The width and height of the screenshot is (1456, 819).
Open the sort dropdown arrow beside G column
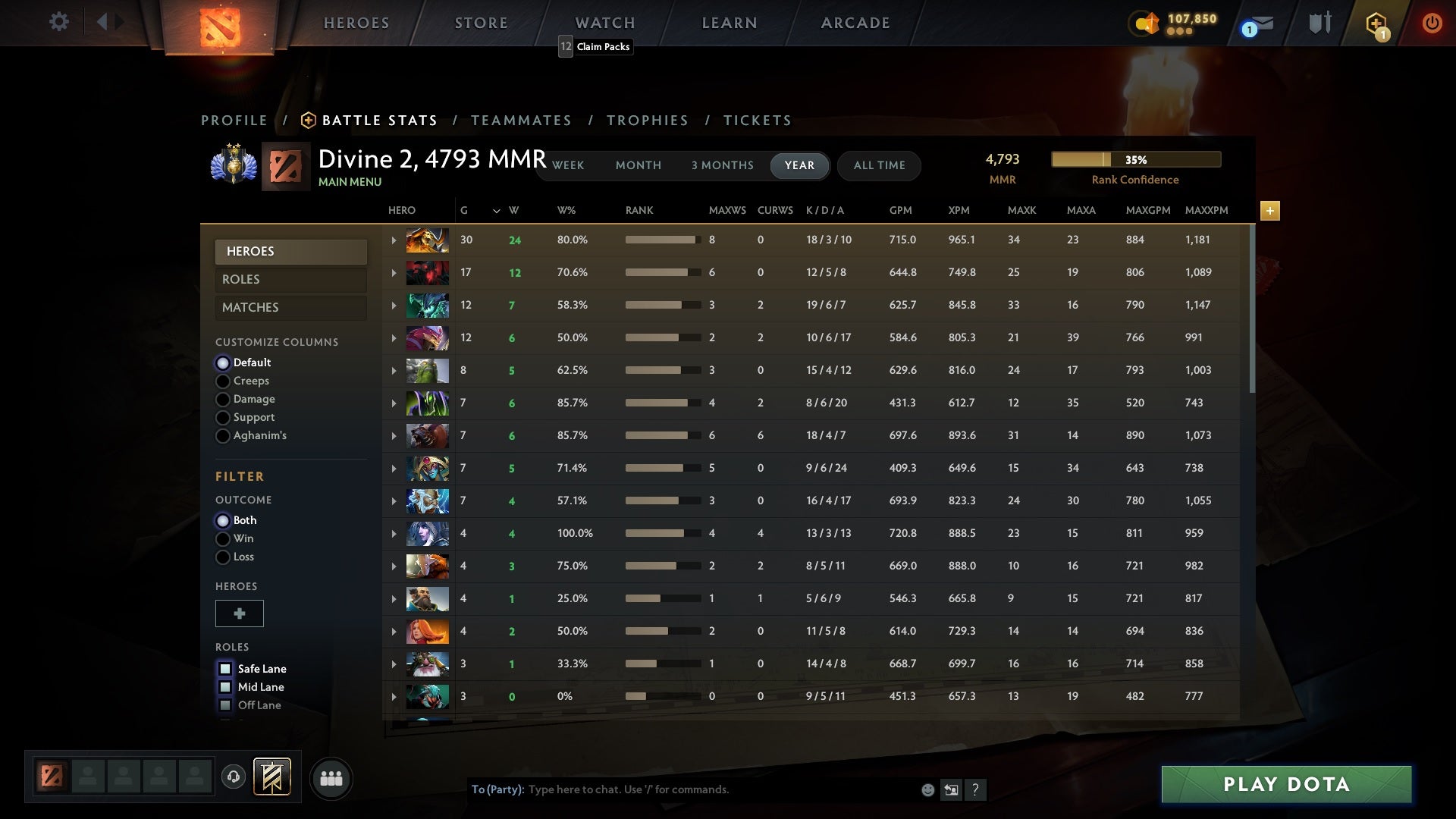tap(496, 212)
